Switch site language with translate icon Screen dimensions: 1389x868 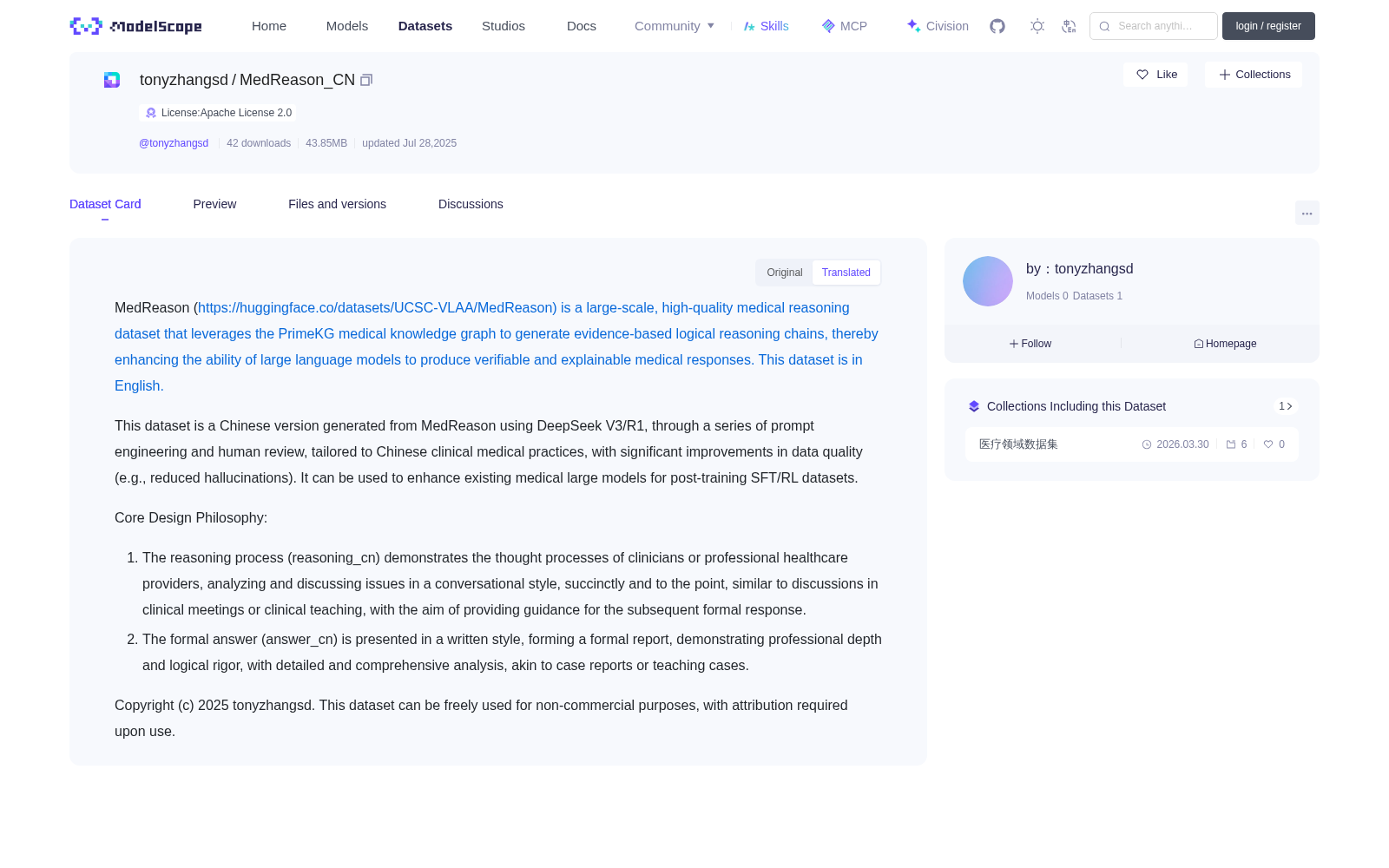1069,26
